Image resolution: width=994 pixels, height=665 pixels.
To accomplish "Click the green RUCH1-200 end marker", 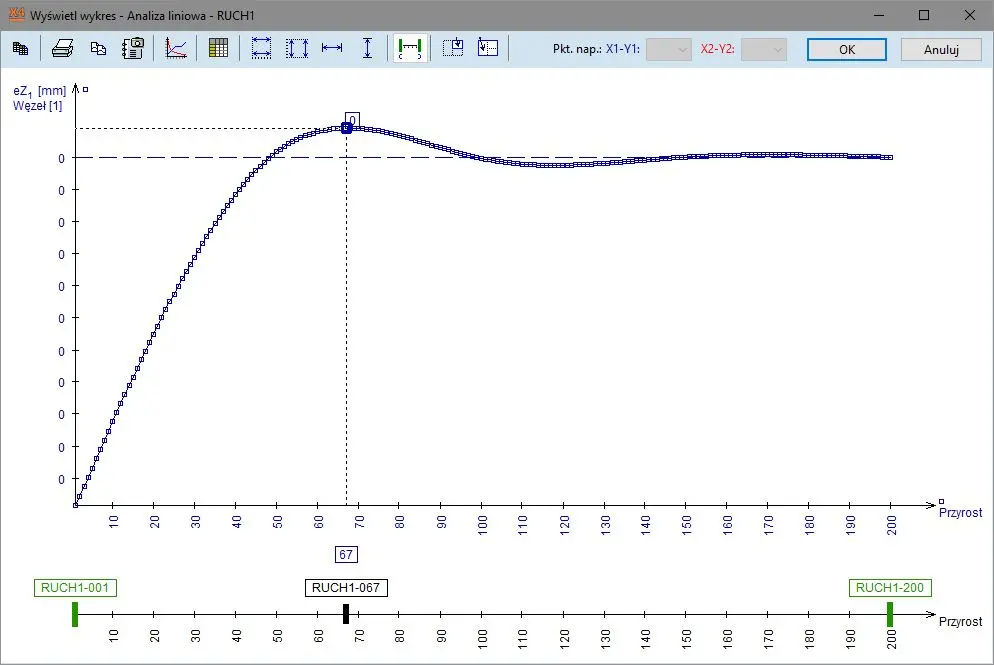I will tap(889, 614).
